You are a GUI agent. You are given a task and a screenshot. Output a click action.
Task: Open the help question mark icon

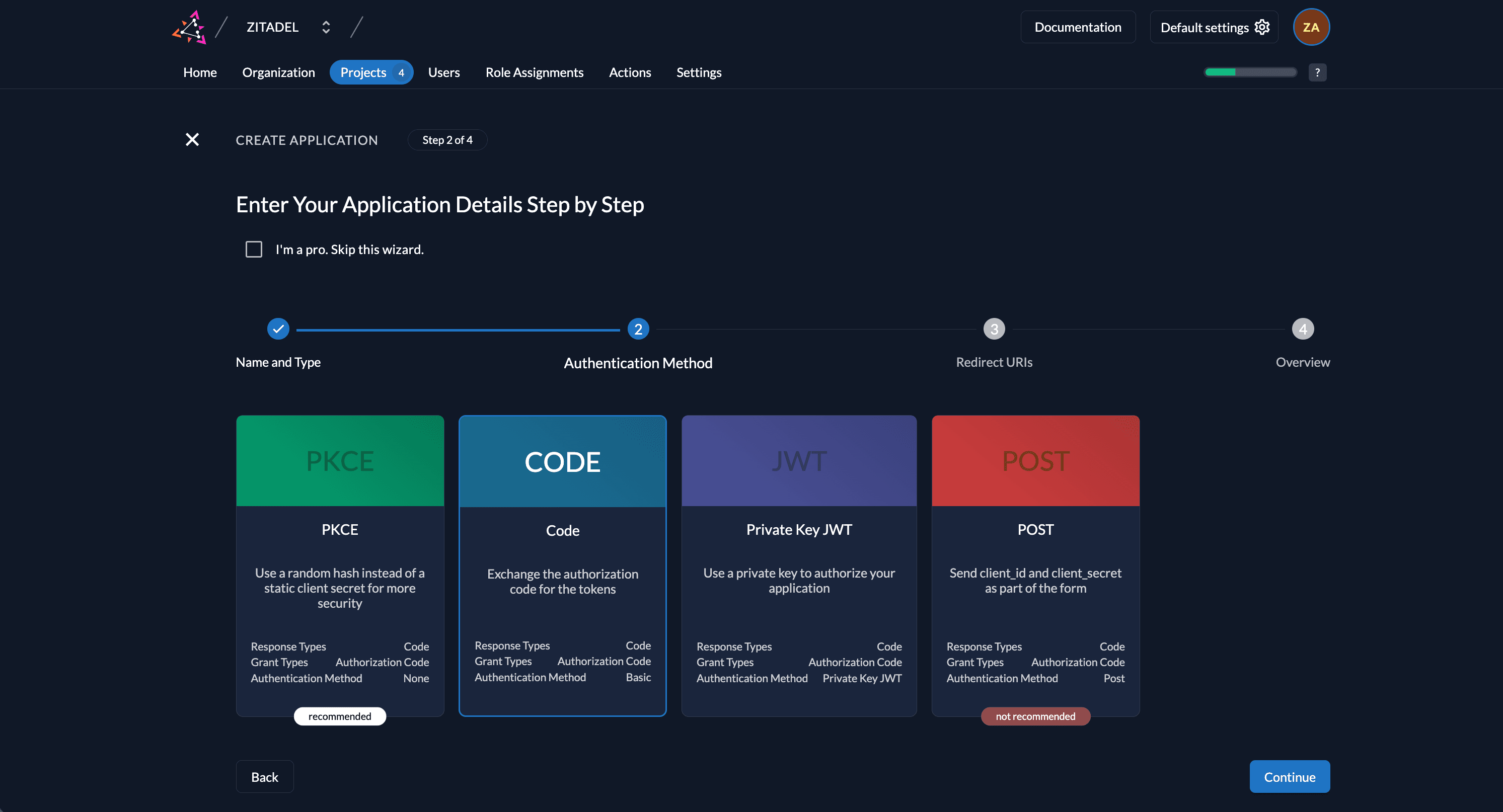[x=1317, y=72]
